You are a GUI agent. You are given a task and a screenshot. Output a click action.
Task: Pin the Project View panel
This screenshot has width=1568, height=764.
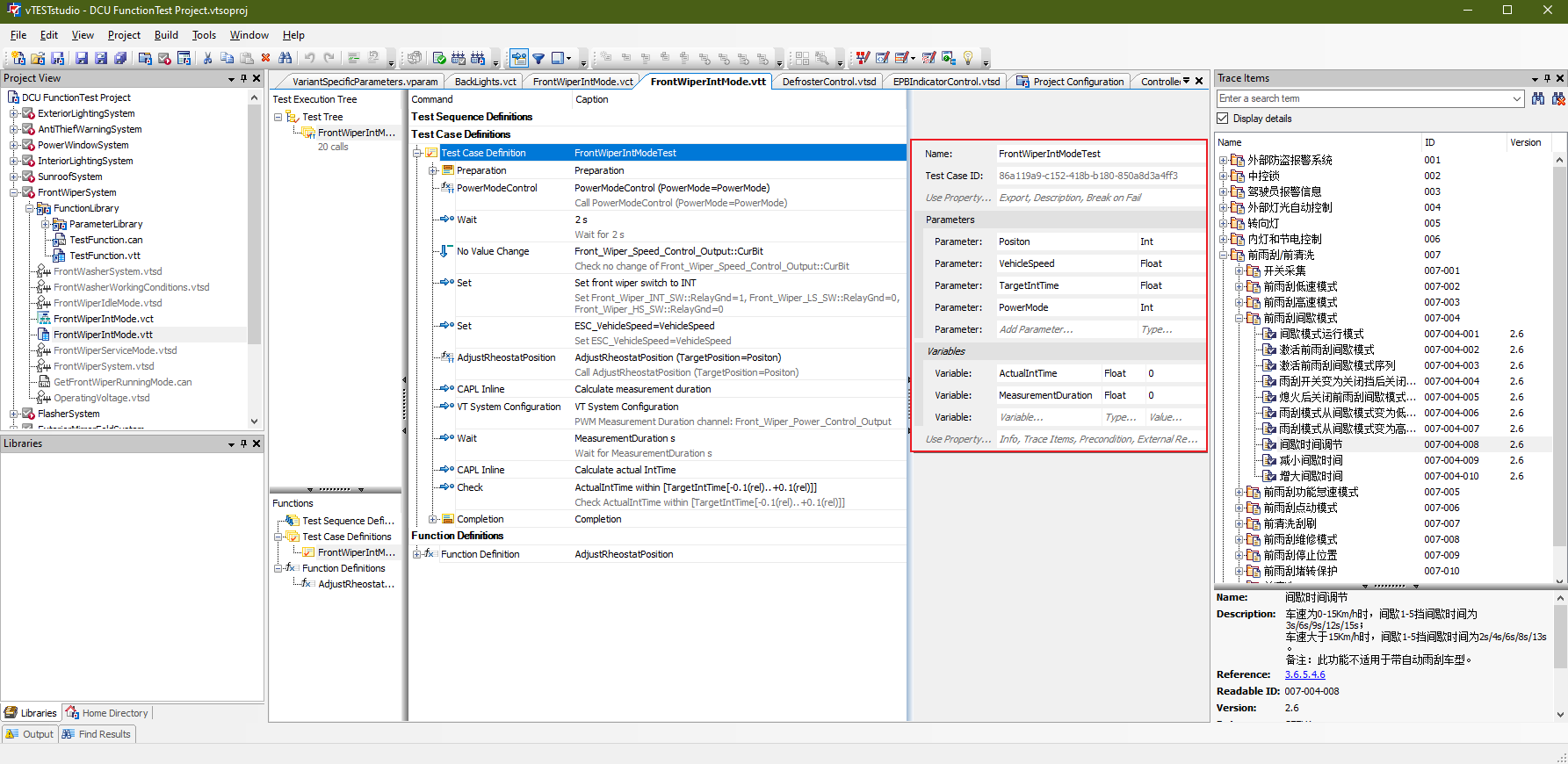244,78
